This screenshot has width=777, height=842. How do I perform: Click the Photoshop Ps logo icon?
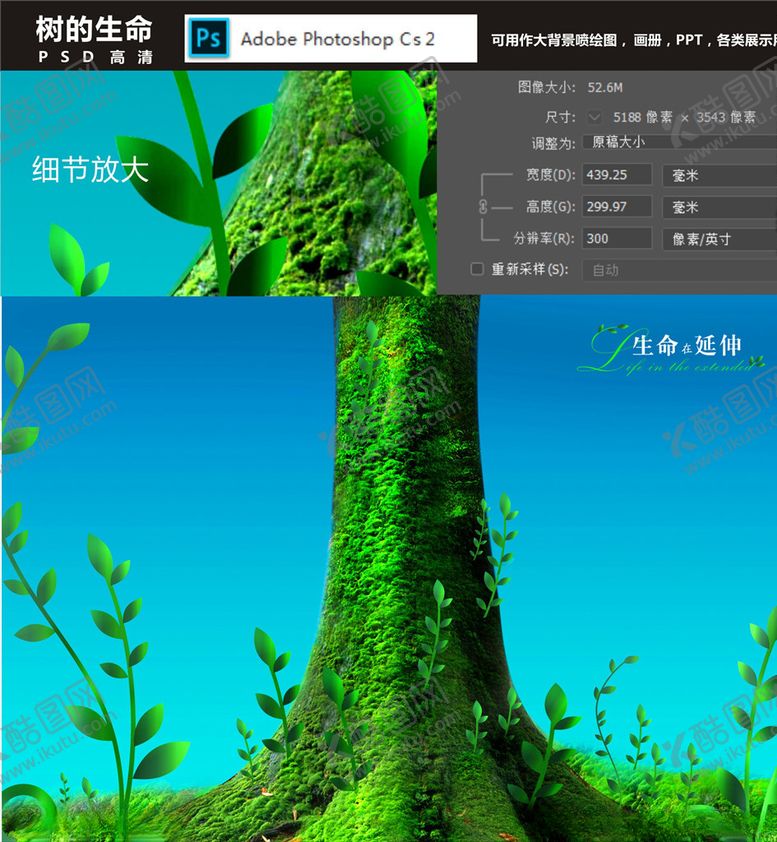click(x=209, y=39)
